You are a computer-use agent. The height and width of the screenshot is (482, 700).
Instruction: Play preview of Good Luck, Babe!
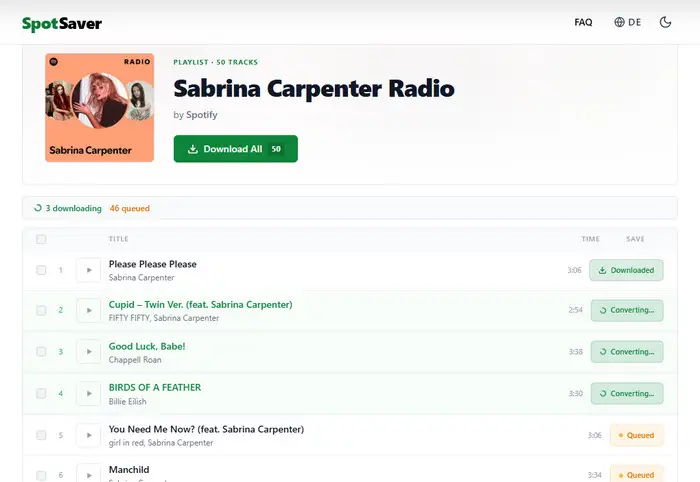coord(88,352)
